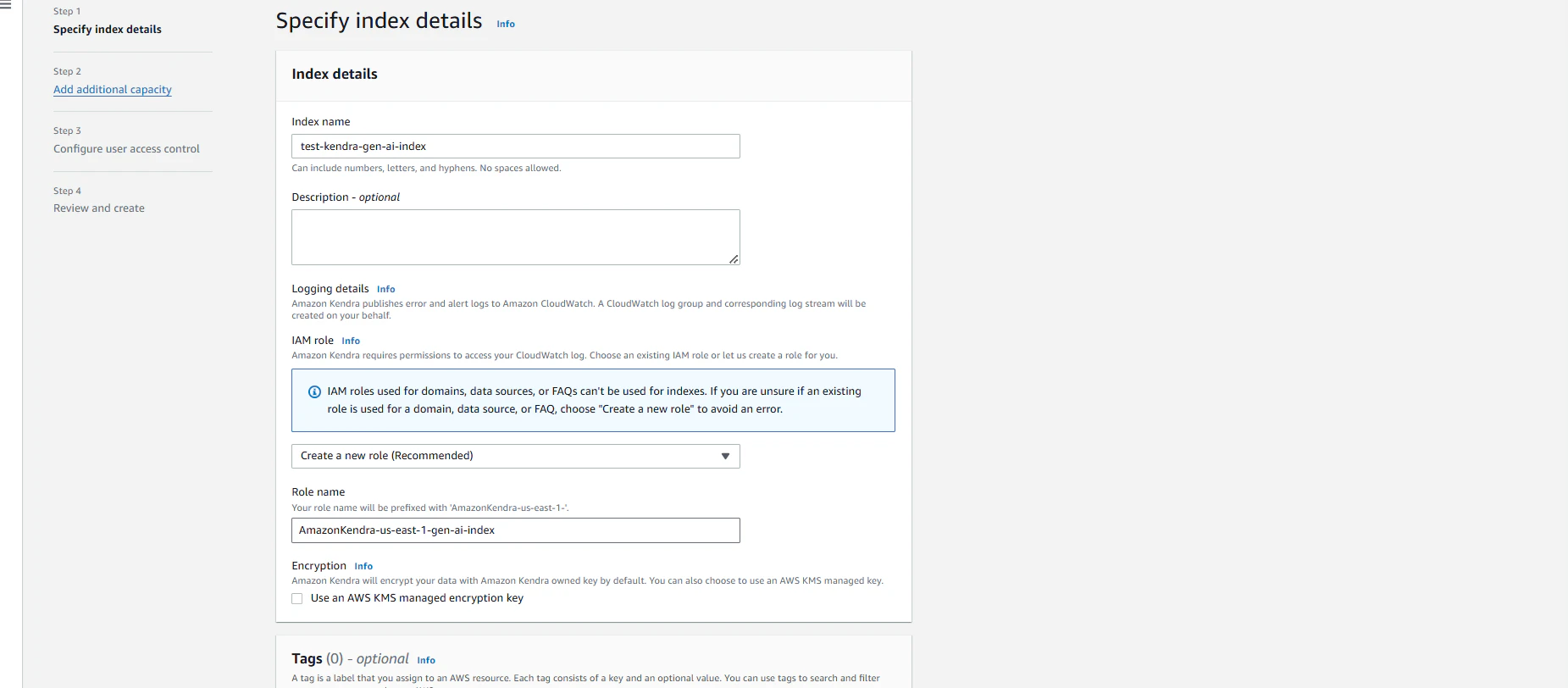Open Info link next to Logging details

[x=386, y=289]
